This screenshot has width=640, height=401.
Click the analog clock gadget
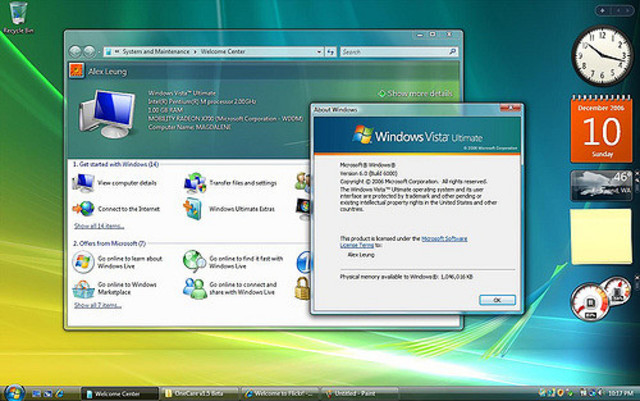tap(602, 56)
